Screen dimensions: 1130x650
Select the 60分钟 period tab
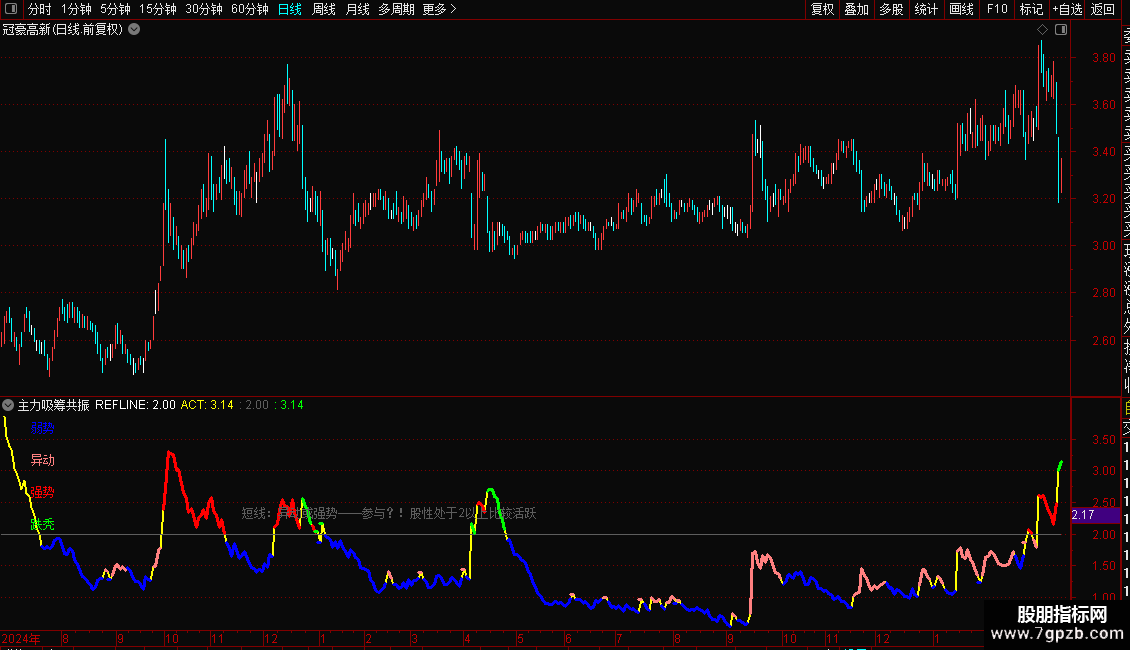(x=249, y=9)
